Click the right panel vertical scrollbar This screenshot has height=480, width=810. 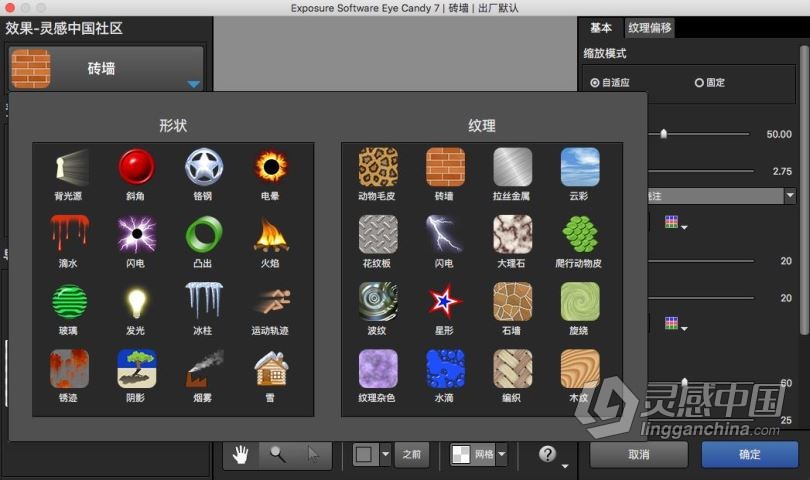click(804, 189)
